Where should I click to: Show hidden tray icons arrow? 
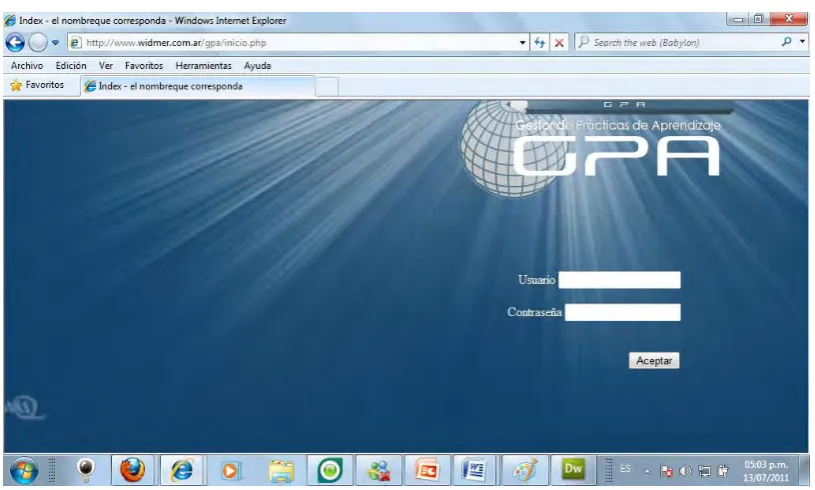click(647, 471)
